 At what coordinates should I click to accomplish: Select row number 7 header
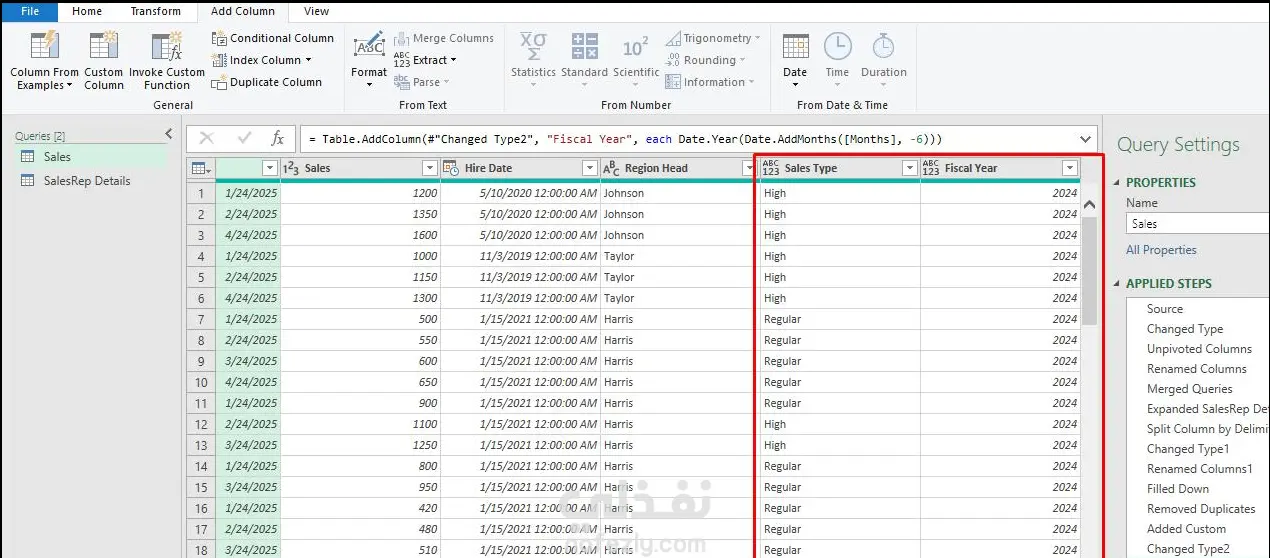[x=200, y=319]
